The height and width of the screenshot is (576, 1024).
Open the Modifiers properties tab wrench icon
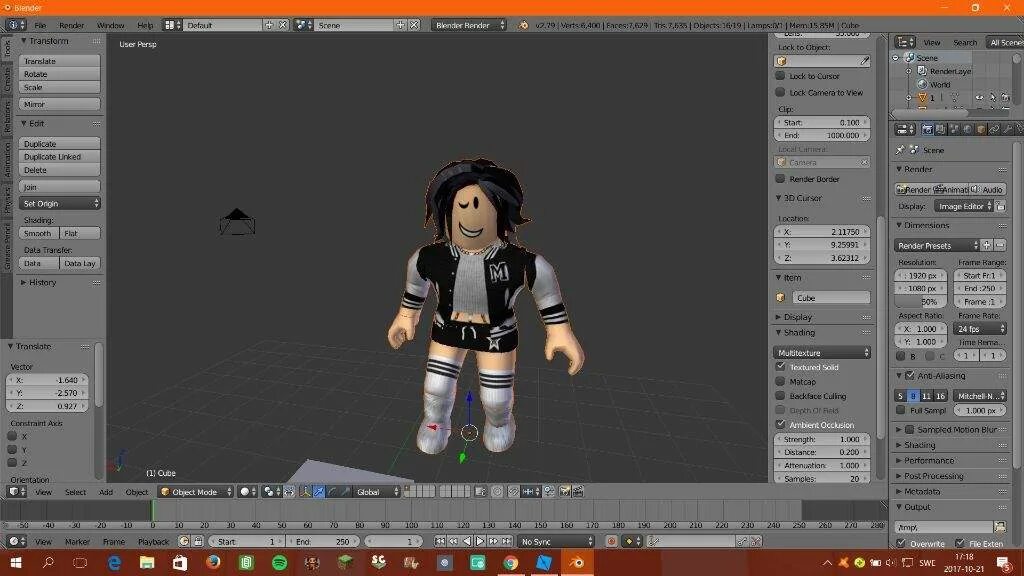pos(1008,129)
